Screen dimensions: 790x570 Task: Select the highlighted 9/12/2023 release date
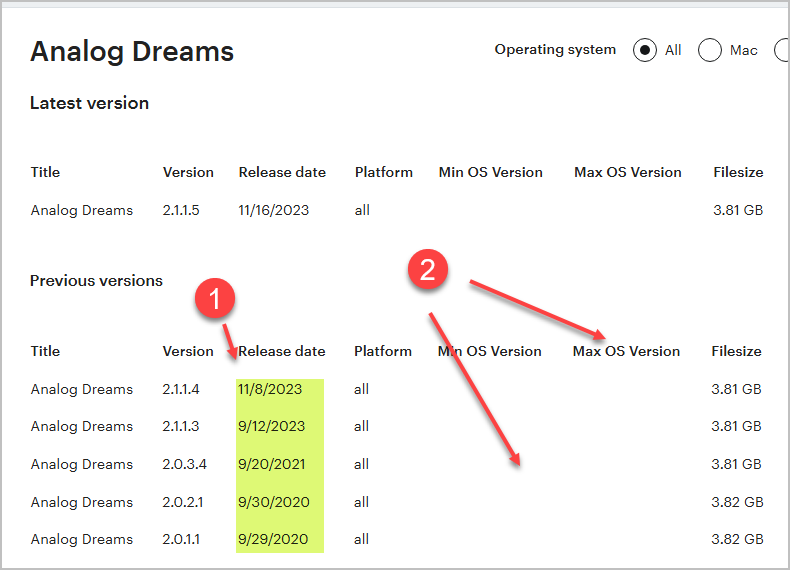(x=272, y=426)
